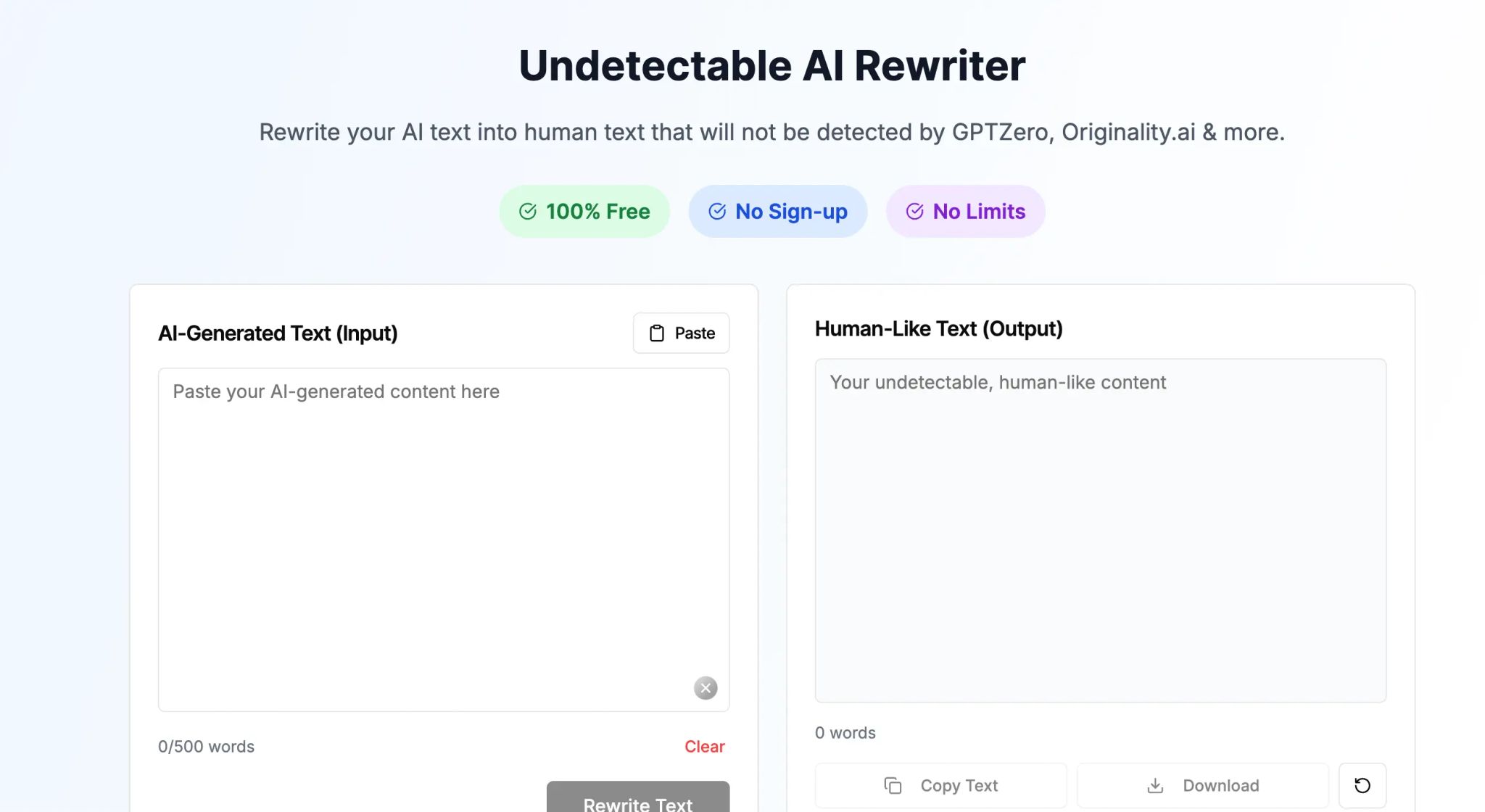Click the 0/500 words counter
The height and width of the screenshot is (812, 1485).
pos(206,747)
